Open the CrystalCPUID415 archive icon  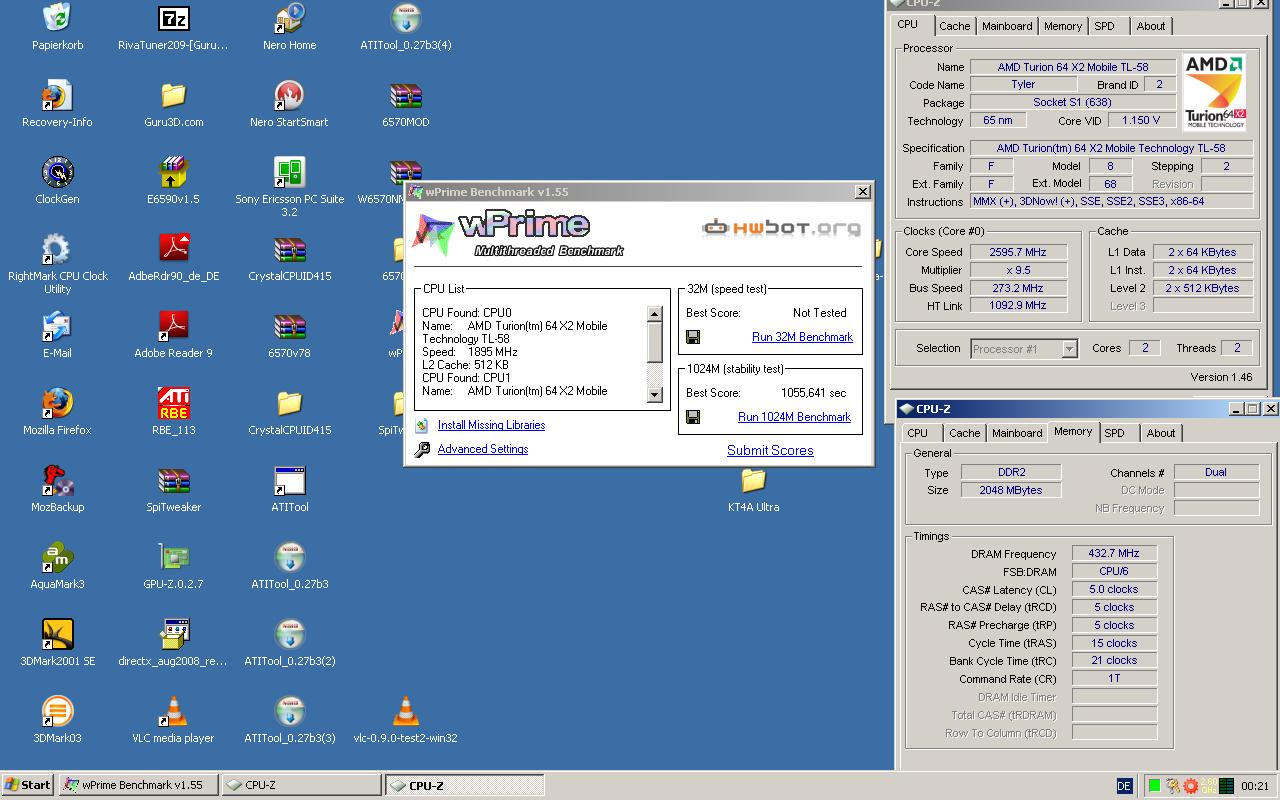[289, 249]
